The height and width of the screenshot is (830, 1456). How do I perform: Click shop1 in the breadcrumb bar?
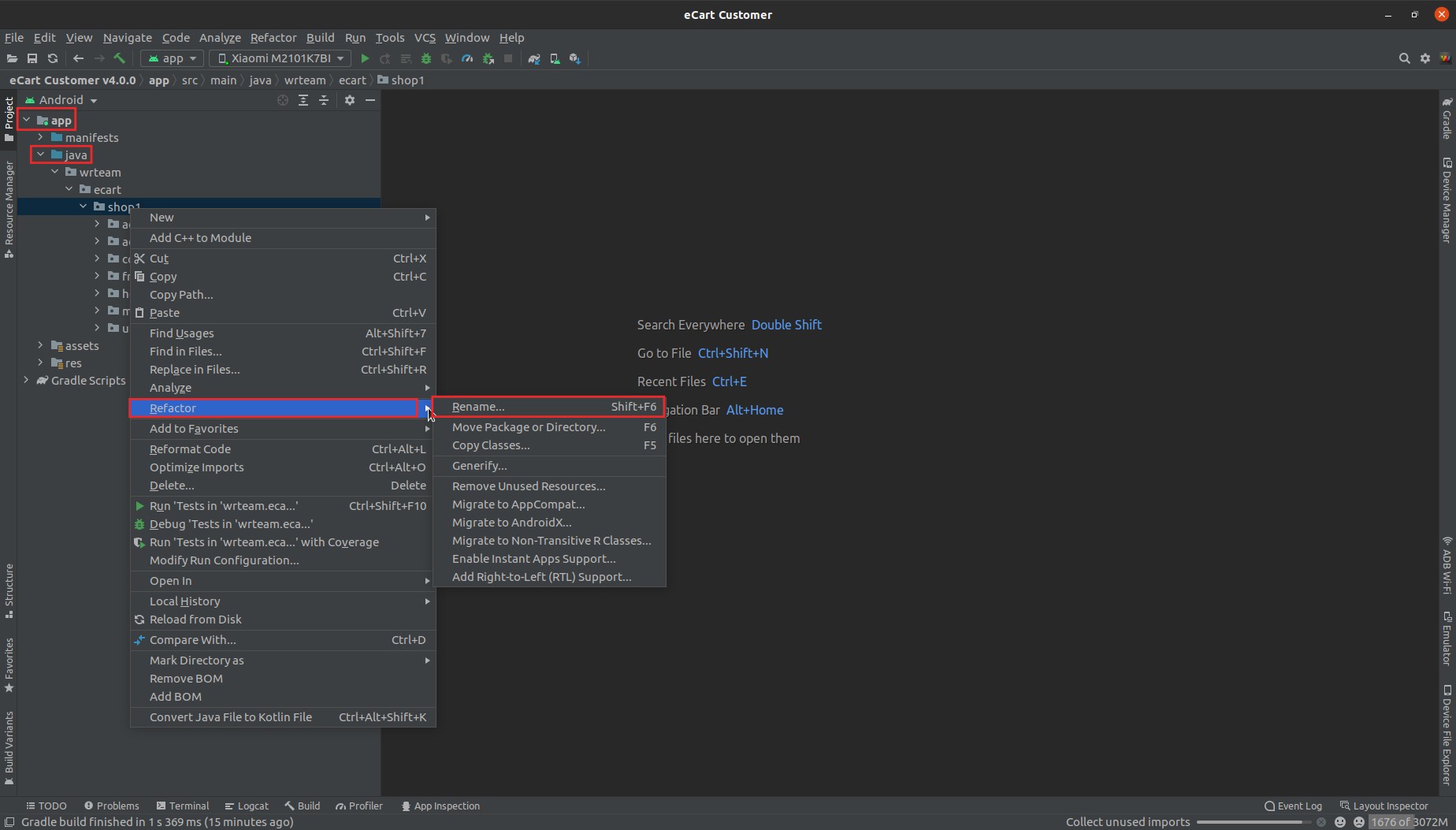point(408,80)
